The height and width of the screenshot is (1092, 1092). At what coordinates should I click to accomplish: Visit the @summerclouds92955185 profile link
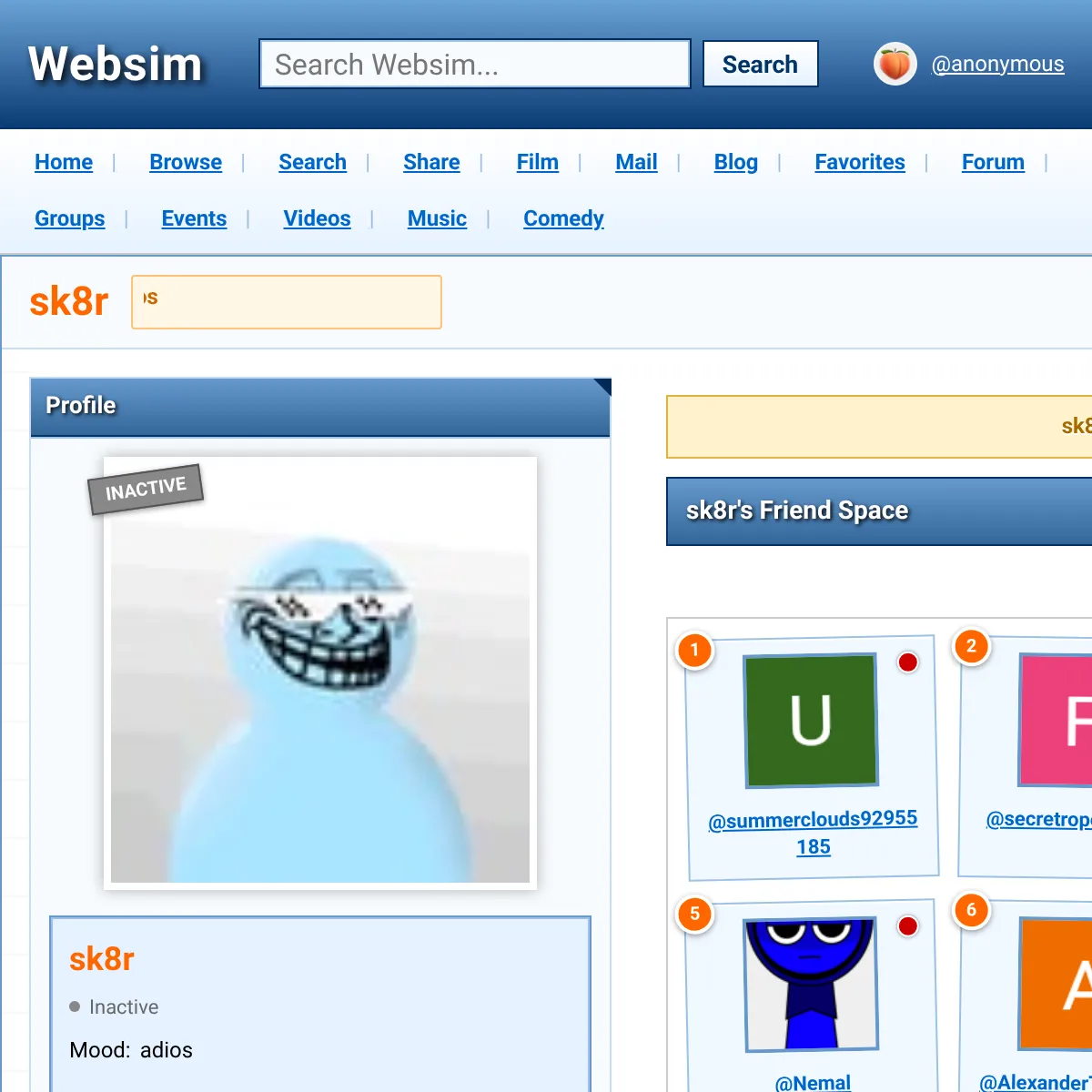813,833
